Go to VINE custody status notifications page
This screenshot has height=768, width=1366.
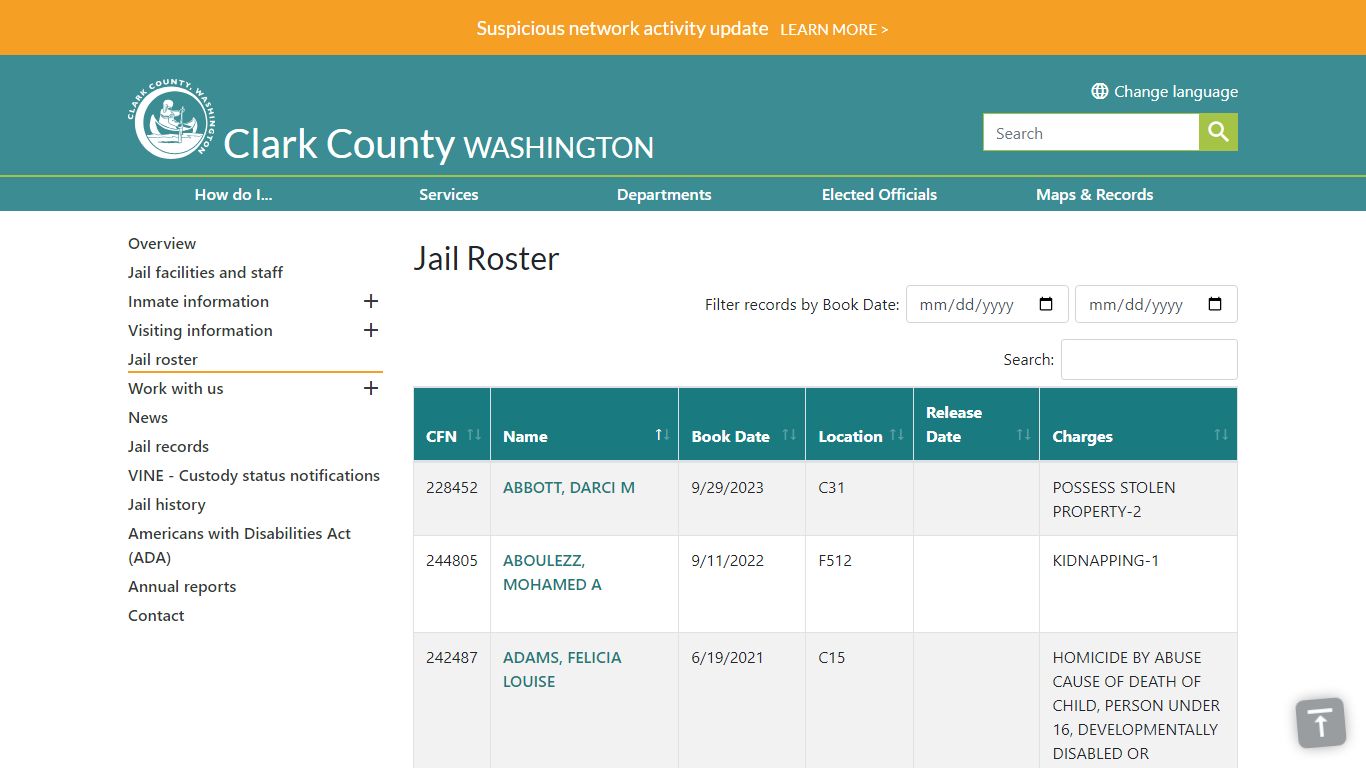tap(254, 476)
